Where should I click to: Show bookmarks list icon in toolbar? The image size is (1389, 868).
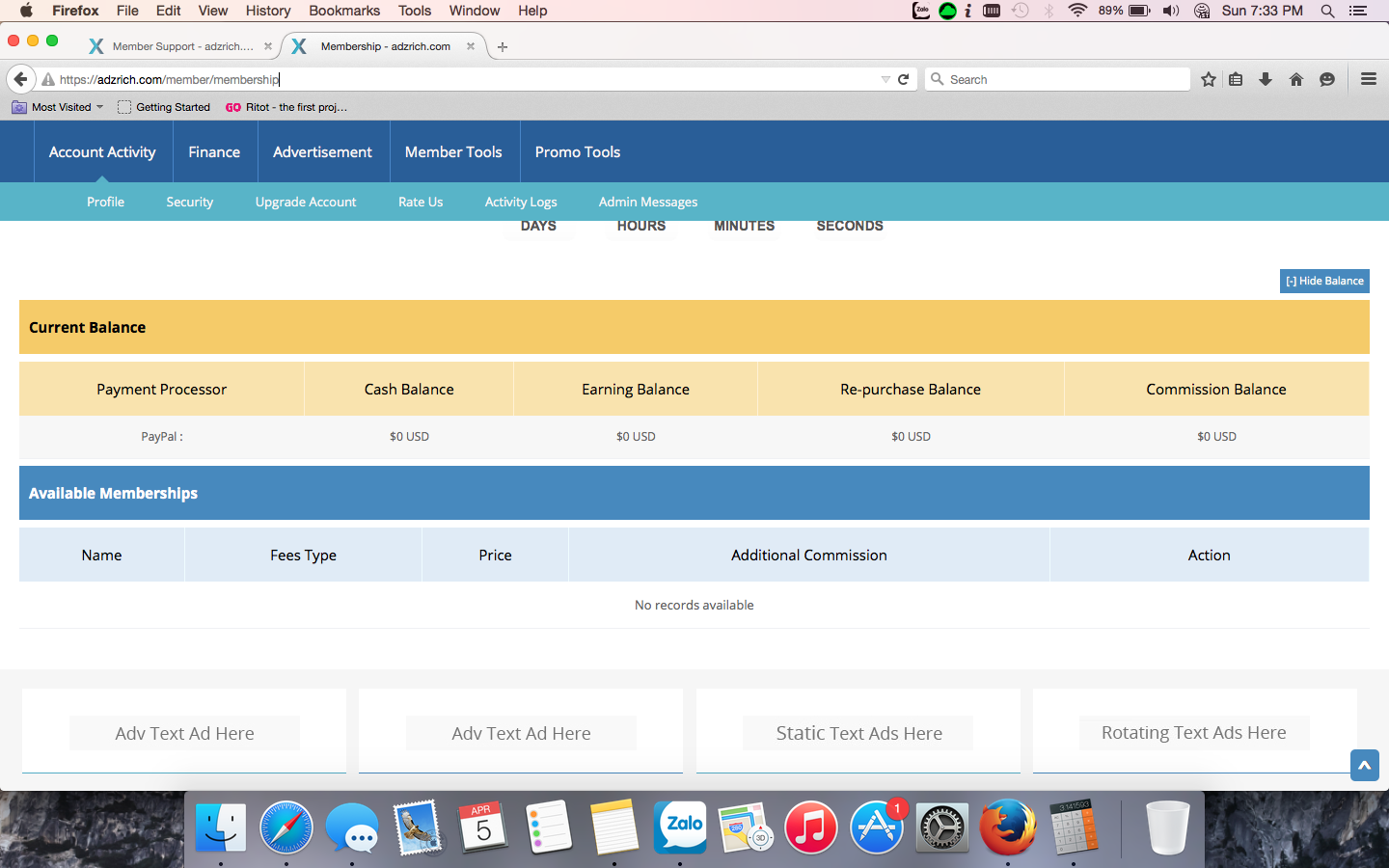1236,79
